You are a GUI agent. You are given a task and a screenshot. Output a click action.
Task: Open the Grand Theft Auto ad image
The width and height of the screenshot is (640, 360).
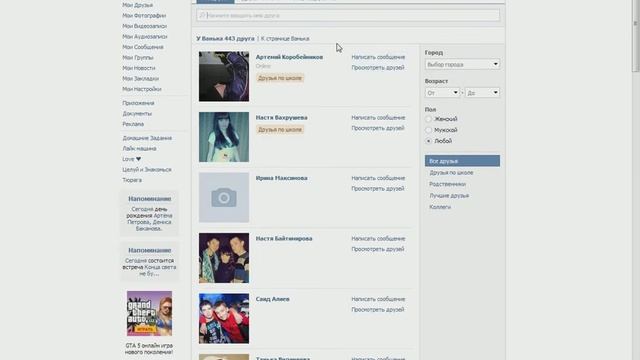[x=149, y=313]
